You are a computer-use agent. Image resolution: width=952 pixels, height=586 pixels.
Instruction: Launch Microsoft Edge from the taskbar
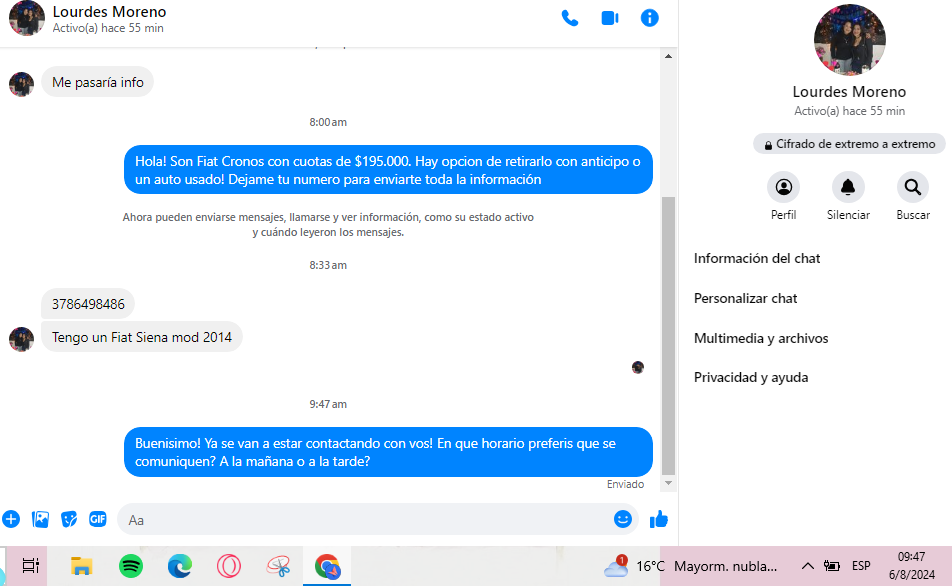click(180, 567)
